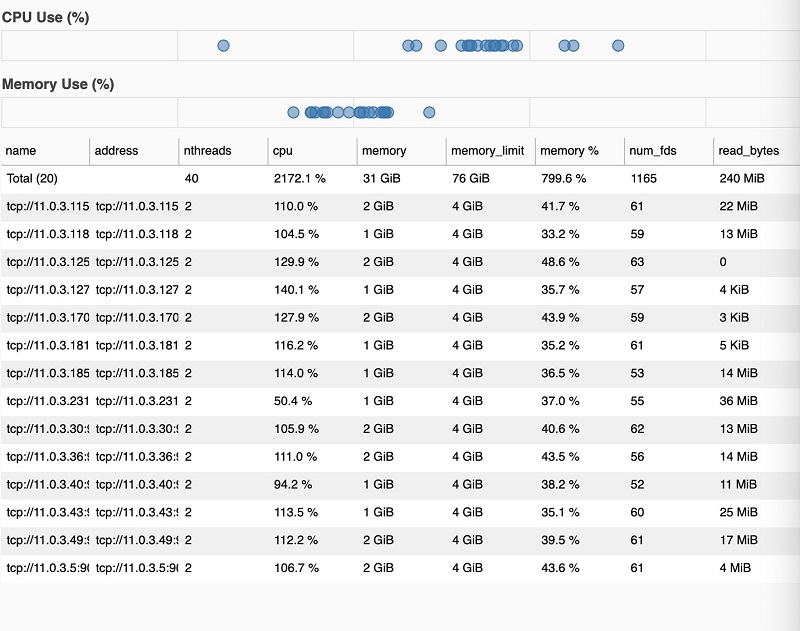Click the total read_bytes value 240 MiB

tap(742, 179)
